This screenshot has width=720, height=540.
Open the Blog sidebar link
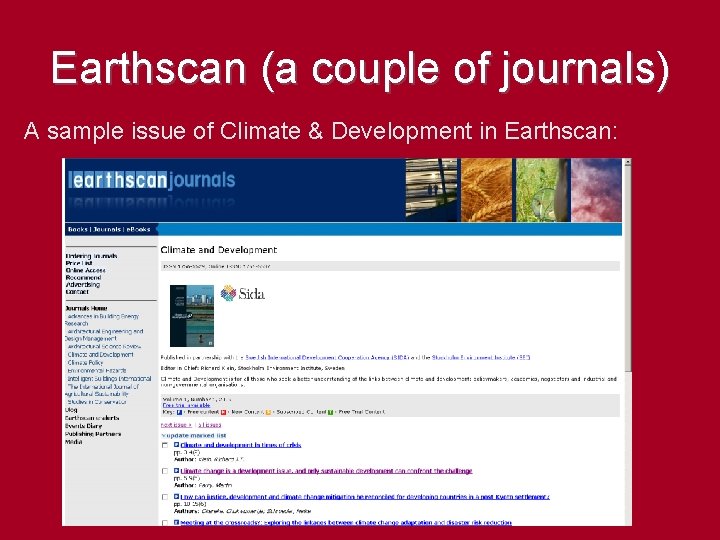(x=71, y=410)
